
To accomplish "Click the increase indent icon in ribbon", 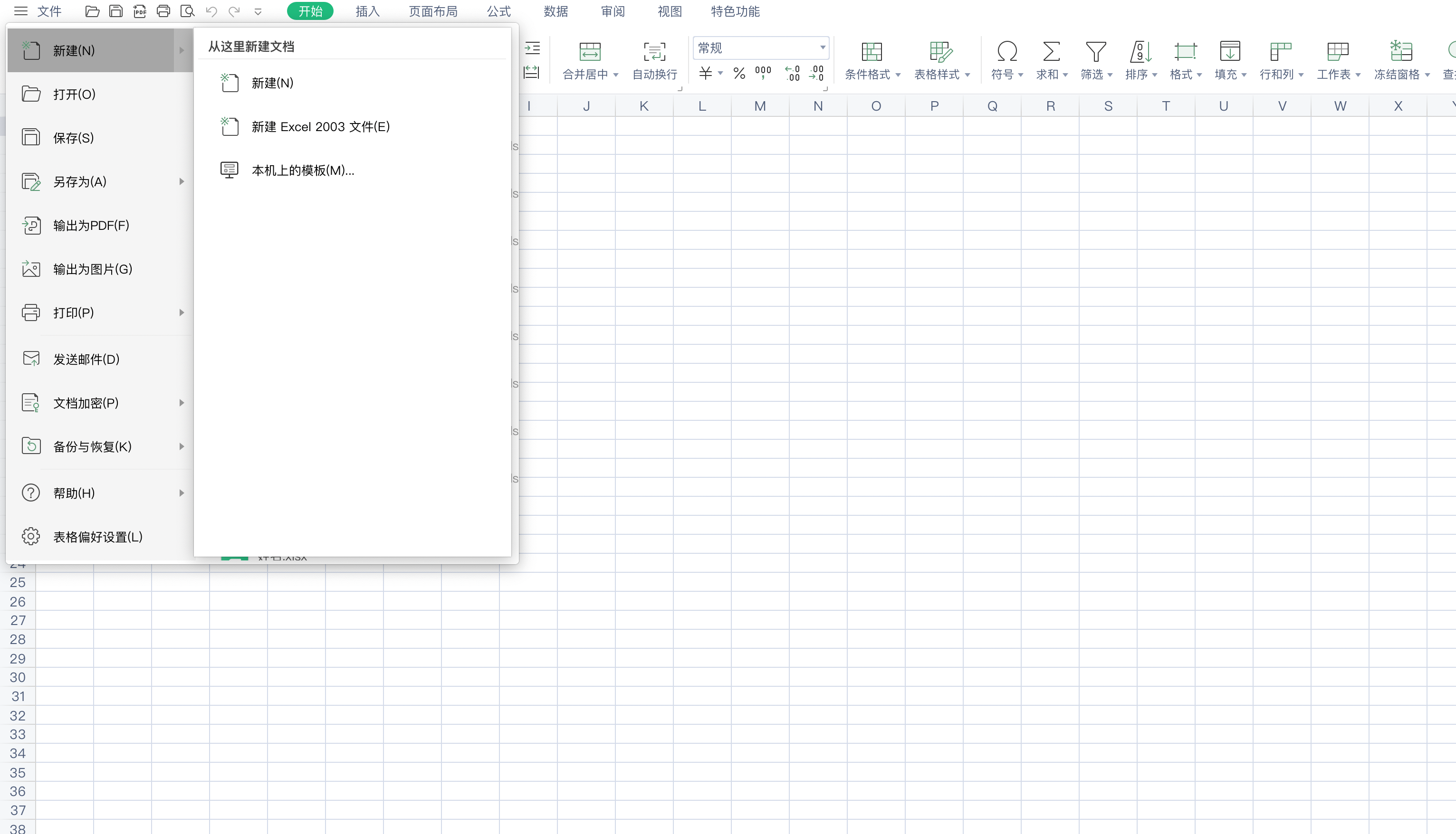I will (x=532, y=48).
